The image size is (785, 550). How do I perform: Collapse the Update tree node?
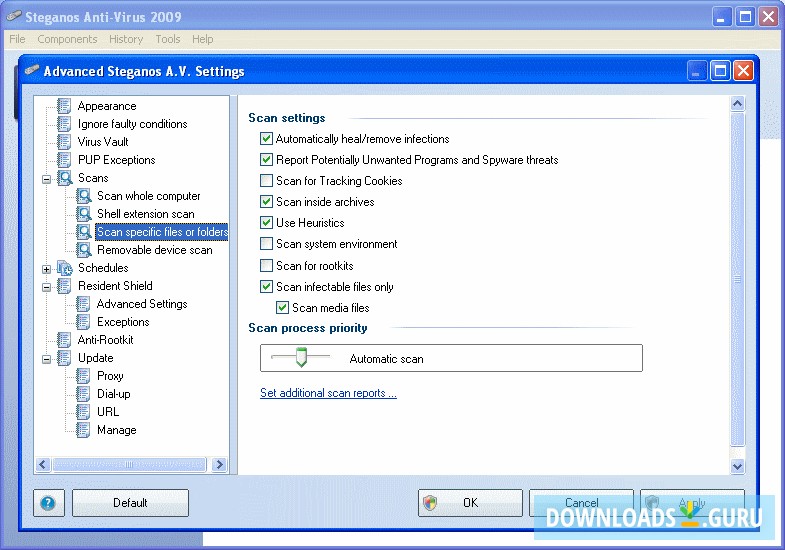click(47, 359)
